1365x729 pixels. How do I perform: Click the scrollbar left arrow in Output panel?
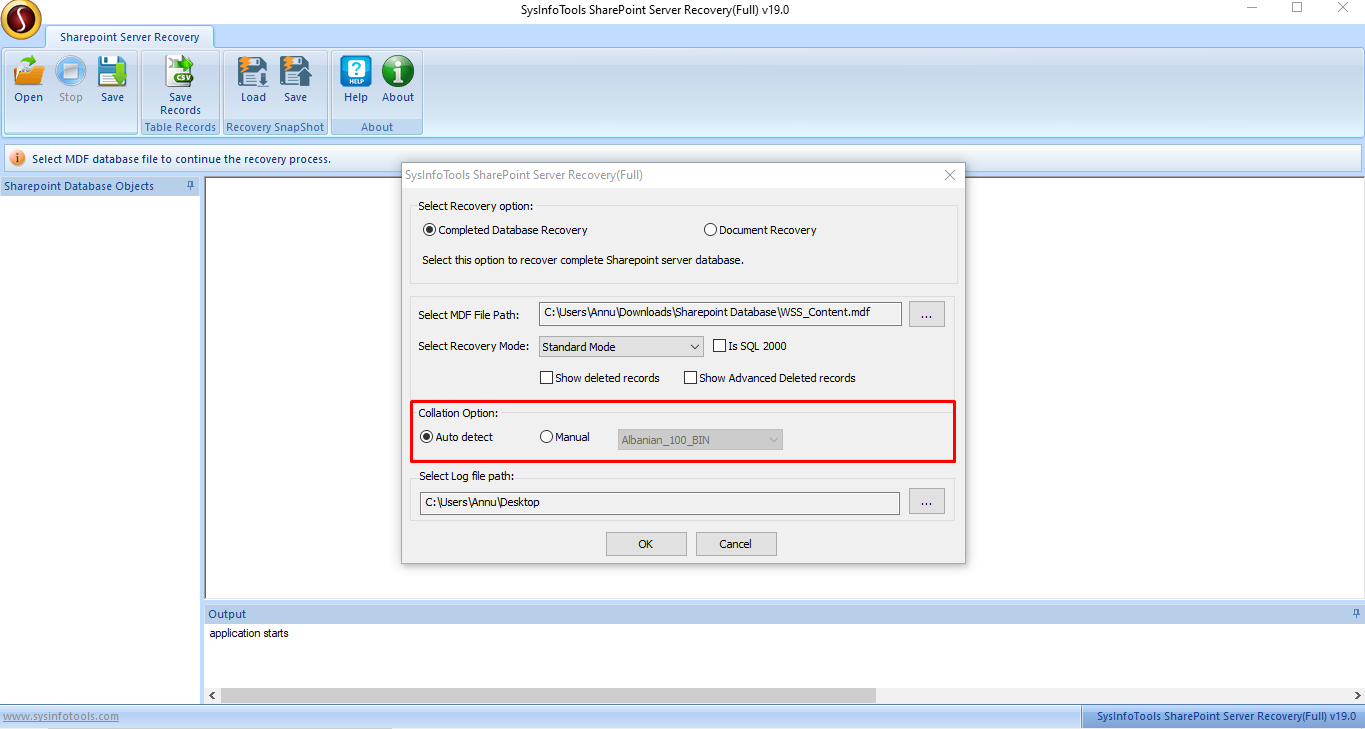point(212,695)
